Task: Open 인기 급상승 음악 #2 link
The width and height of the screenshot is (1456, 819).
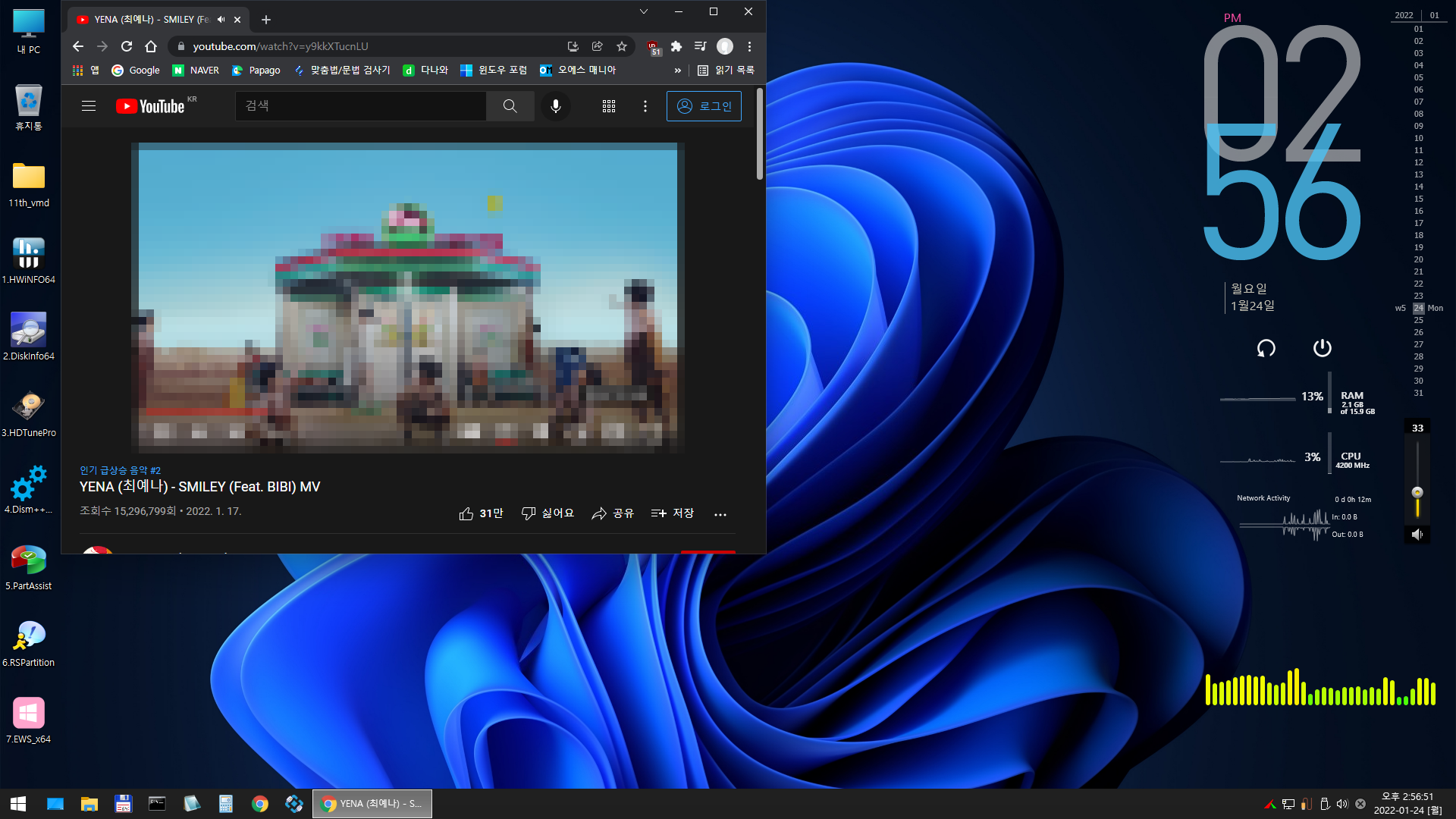Action: click(x=121, y=470)
